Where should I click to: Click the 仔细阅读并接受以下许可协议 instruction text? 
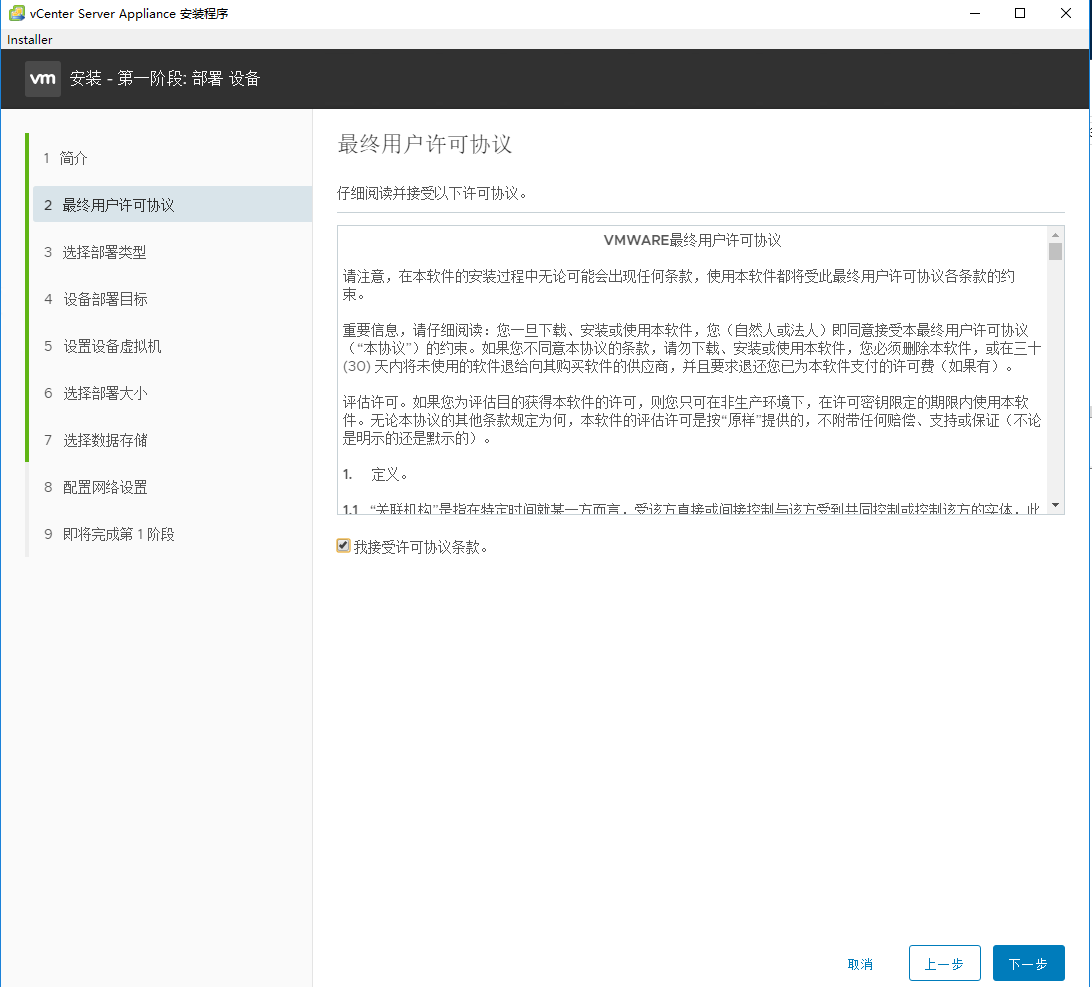432,193
